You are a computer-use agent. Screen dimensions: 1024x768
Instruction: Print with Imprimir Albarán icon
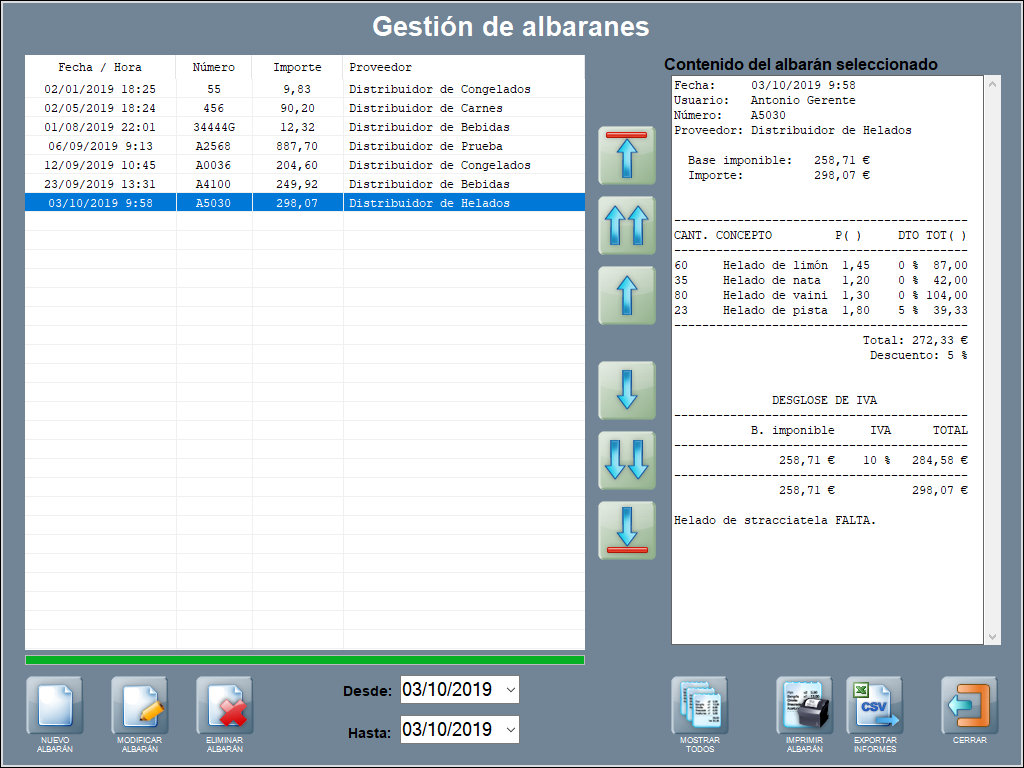(x=804, y=706)
